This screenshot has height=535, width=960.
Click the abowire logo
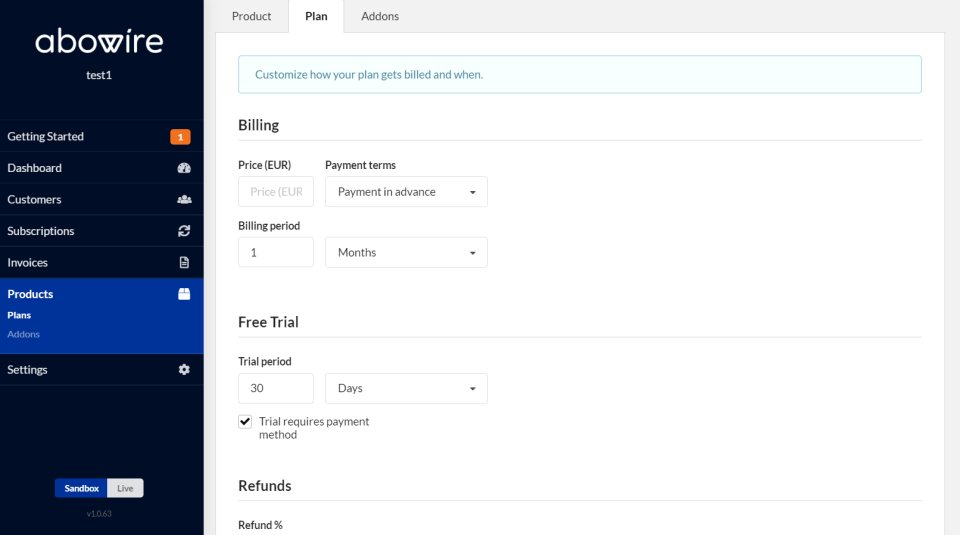99,41
